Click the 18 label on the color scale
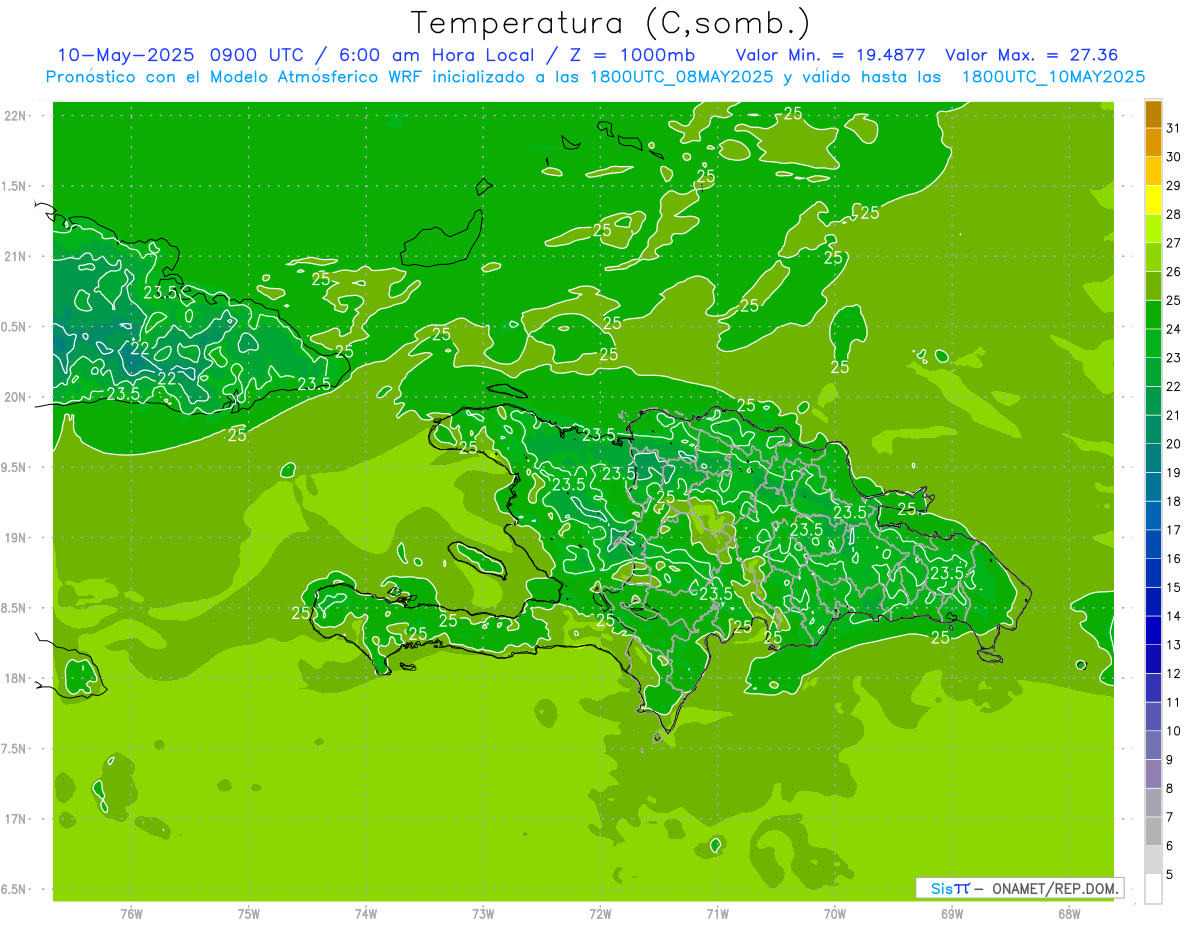This screenshot has height=927, width=1200. coord(1174,501)
